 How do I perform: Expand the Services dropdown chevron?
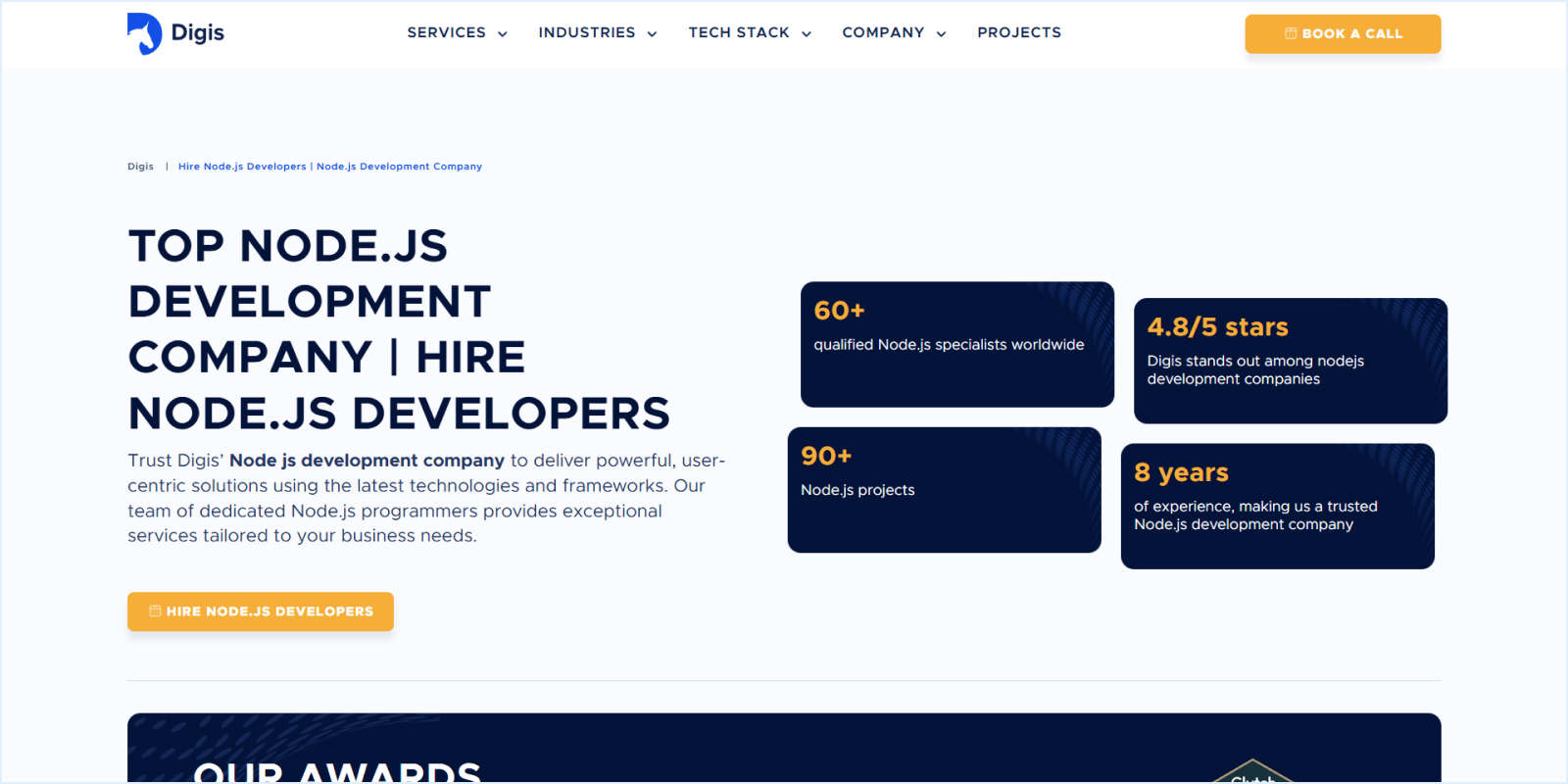[503, 34]
